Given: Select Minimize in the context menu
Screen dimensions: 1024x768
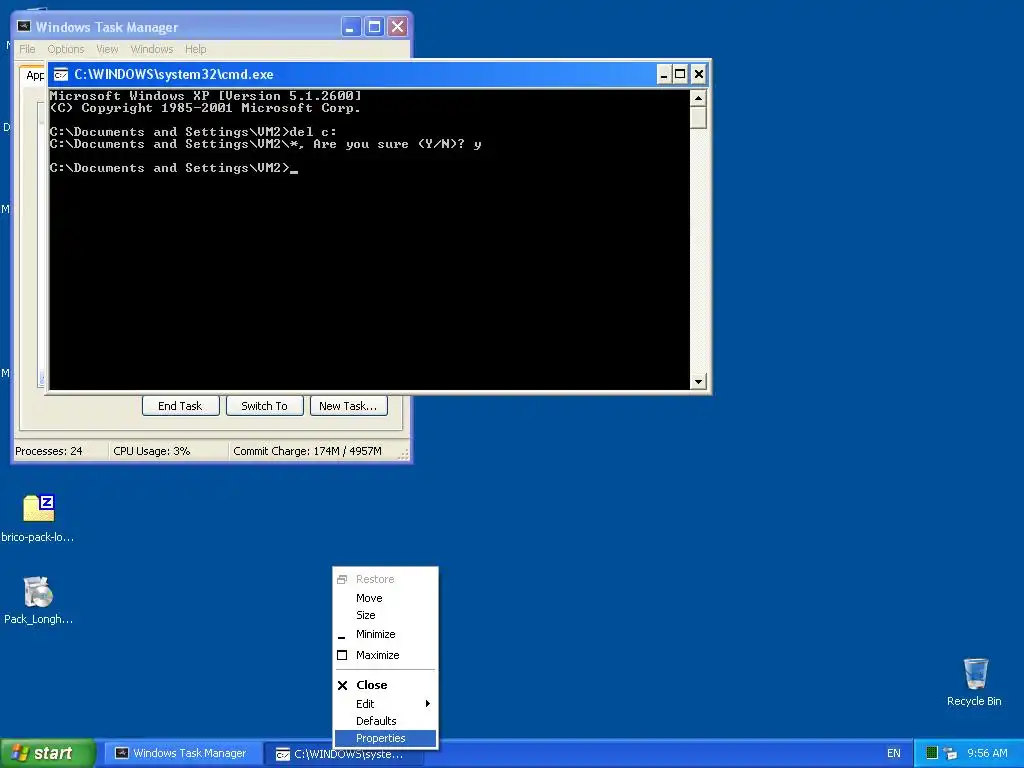Looking at the screenshot, I should click(385, 634).
